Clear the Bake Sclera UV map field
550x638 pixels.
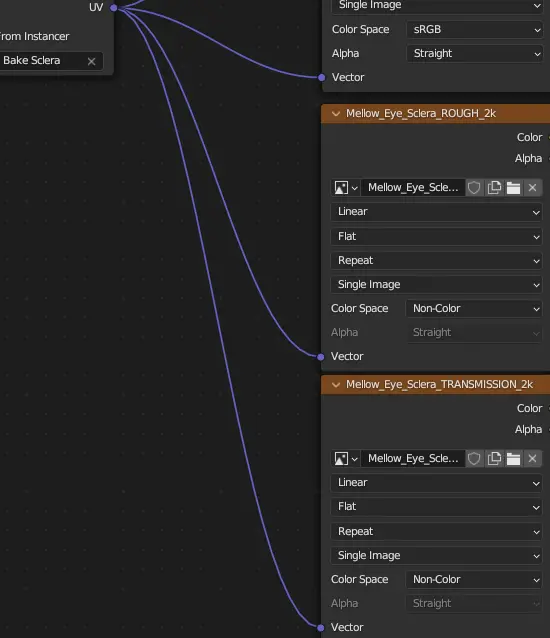pos(92,61)
